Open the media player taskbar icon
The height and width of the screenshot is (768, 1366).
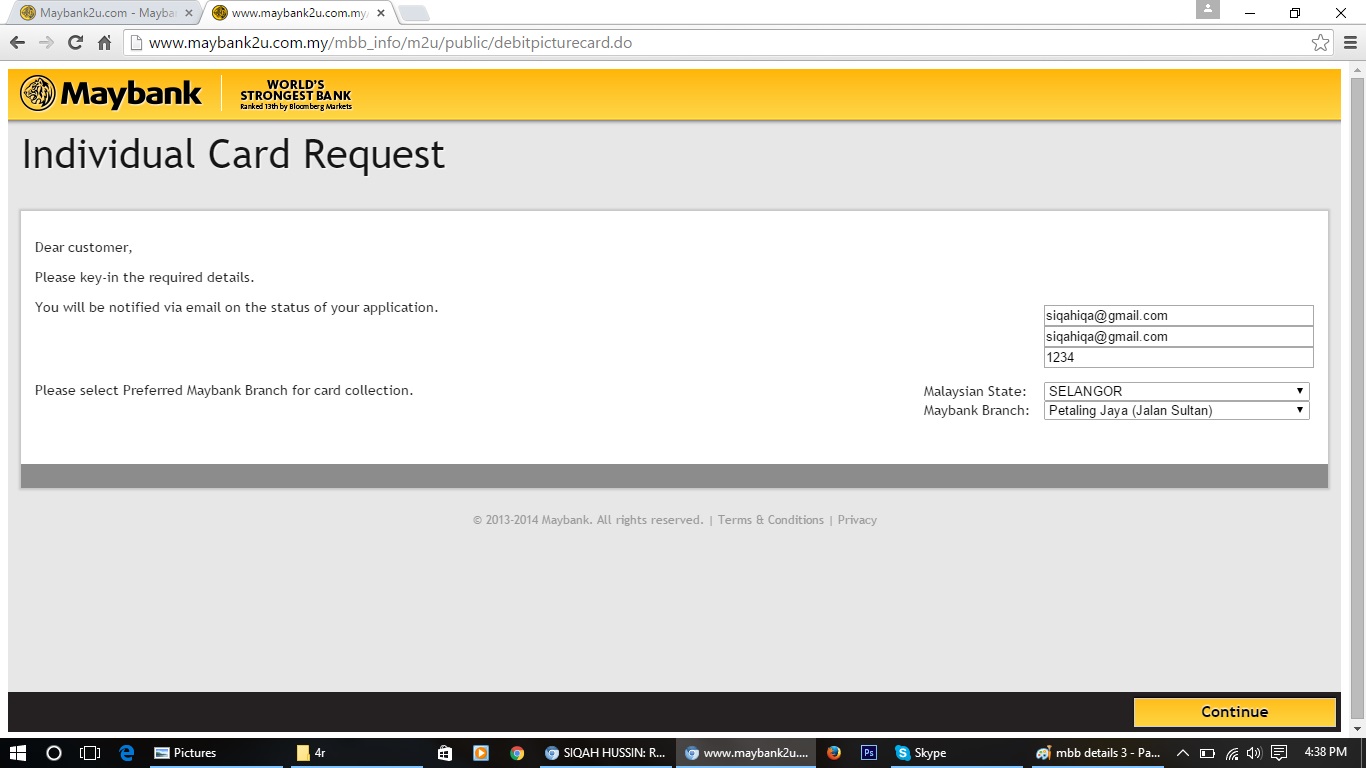tap(480, 753)
